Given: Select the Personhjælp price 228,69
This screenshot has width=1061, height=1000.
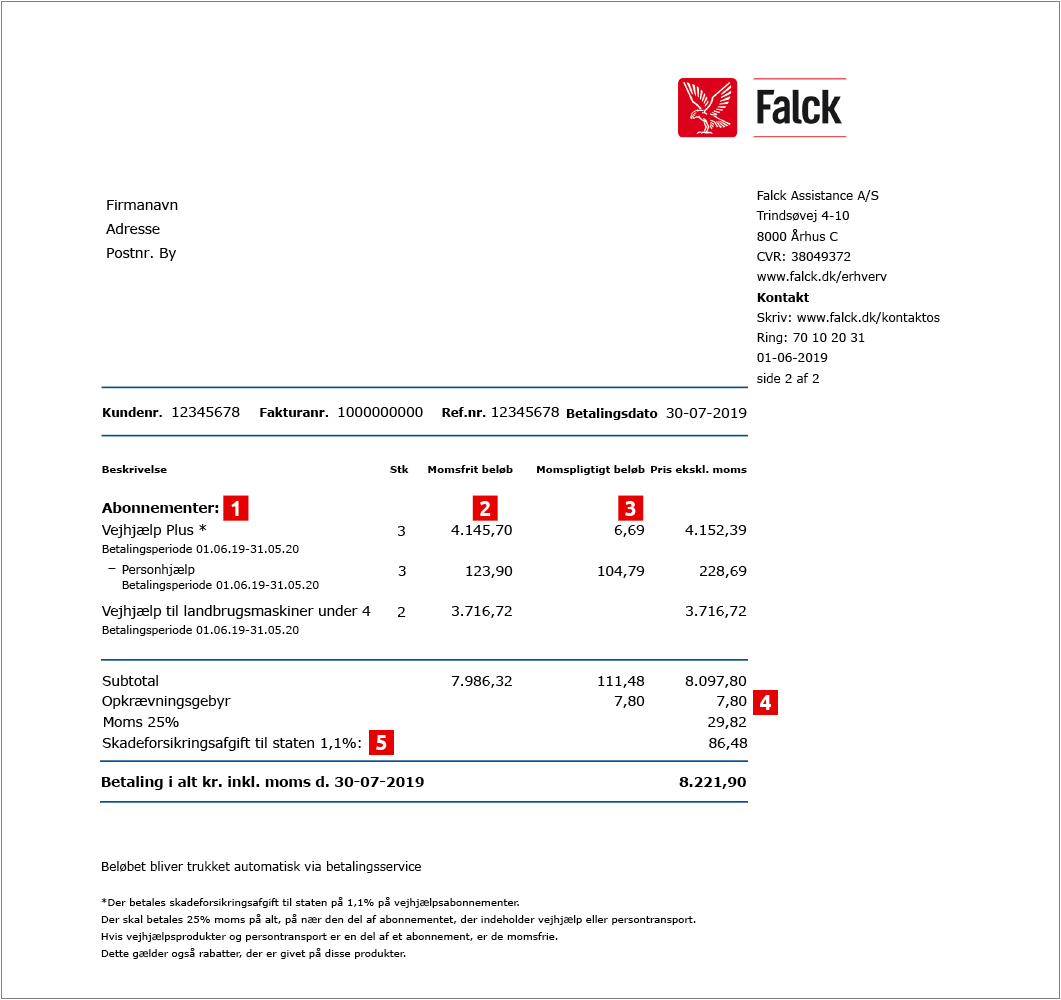Looking at the screenshot, I should coord(723,571).
